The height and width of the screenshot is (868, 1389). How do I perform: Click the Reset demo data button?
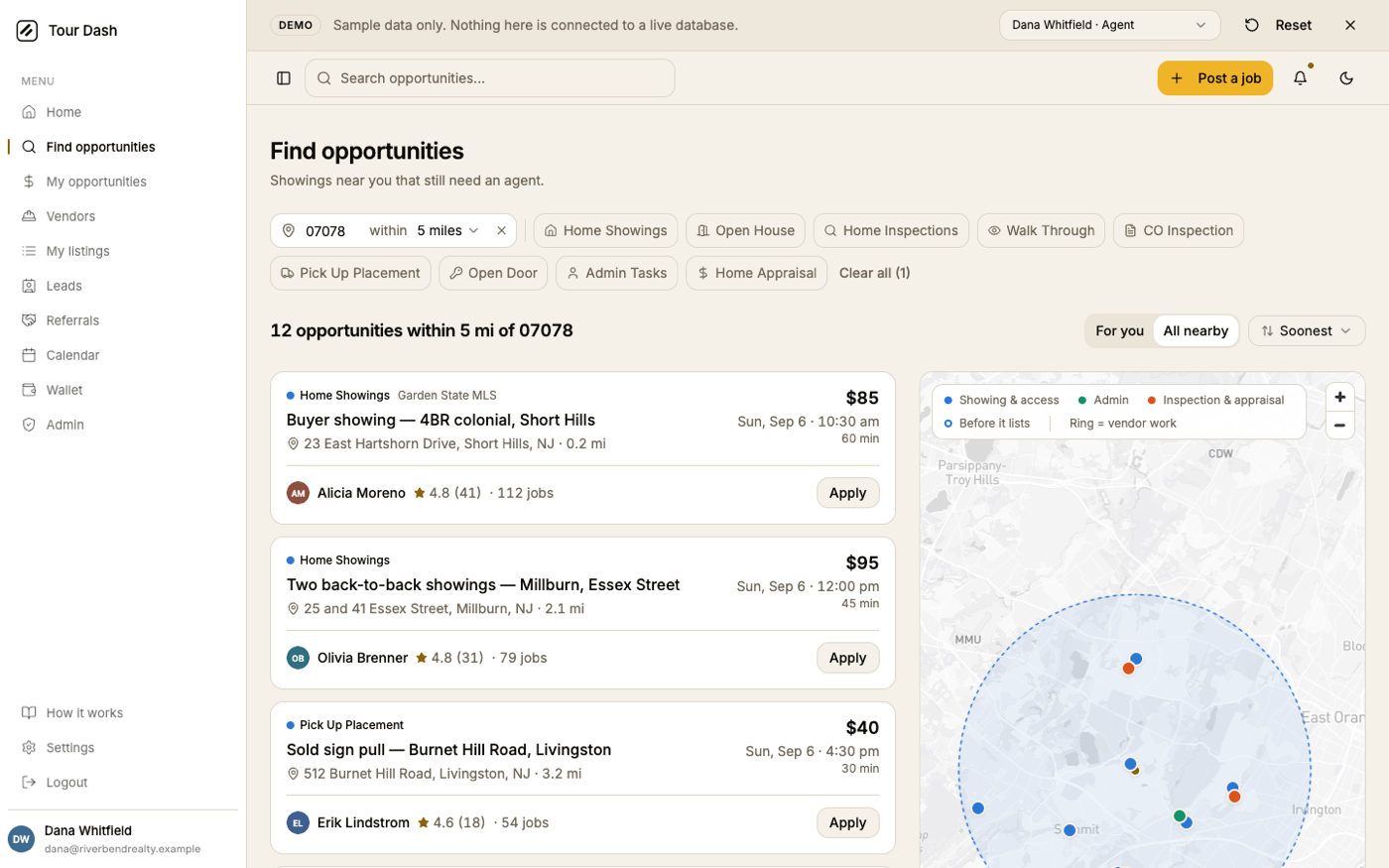tap(1278, 25)
